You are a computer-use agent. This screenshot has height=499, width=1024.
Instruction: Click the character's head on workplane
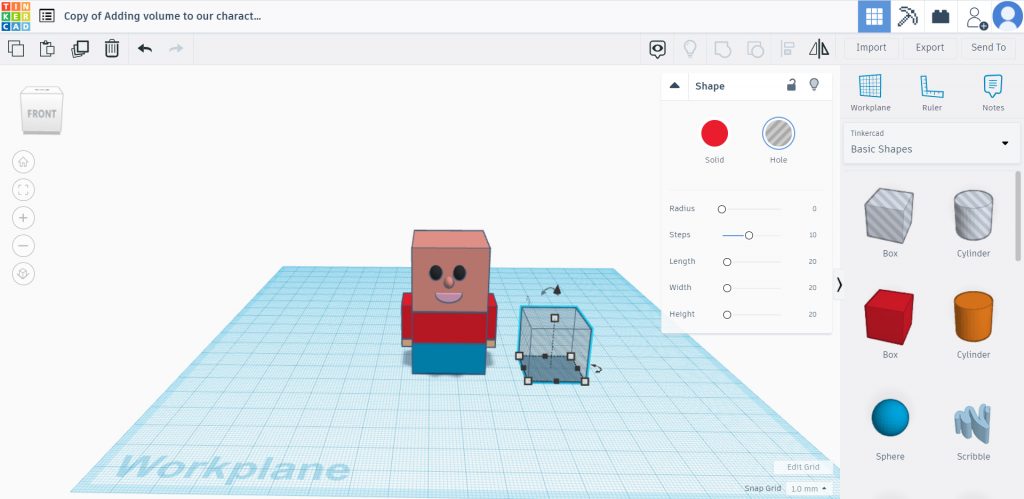450,271
